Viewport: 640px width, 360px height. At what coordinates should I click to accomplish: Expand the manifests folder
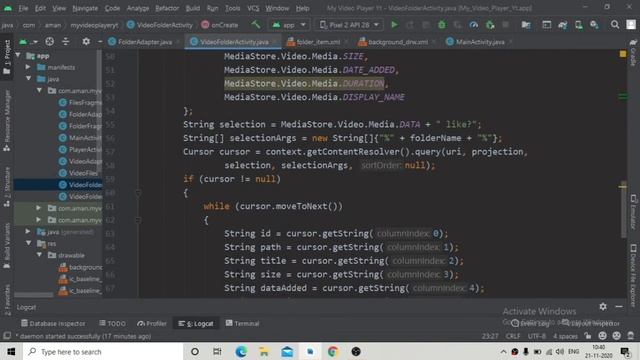click(28, 67)
